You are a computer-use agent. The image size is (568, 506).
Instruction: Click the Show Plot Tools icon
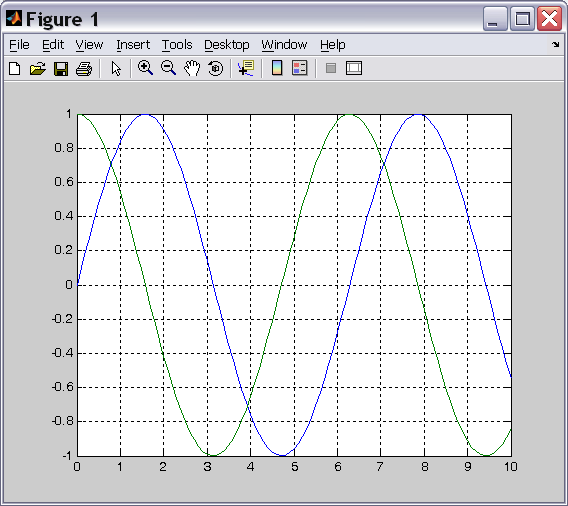coord(354,68)
